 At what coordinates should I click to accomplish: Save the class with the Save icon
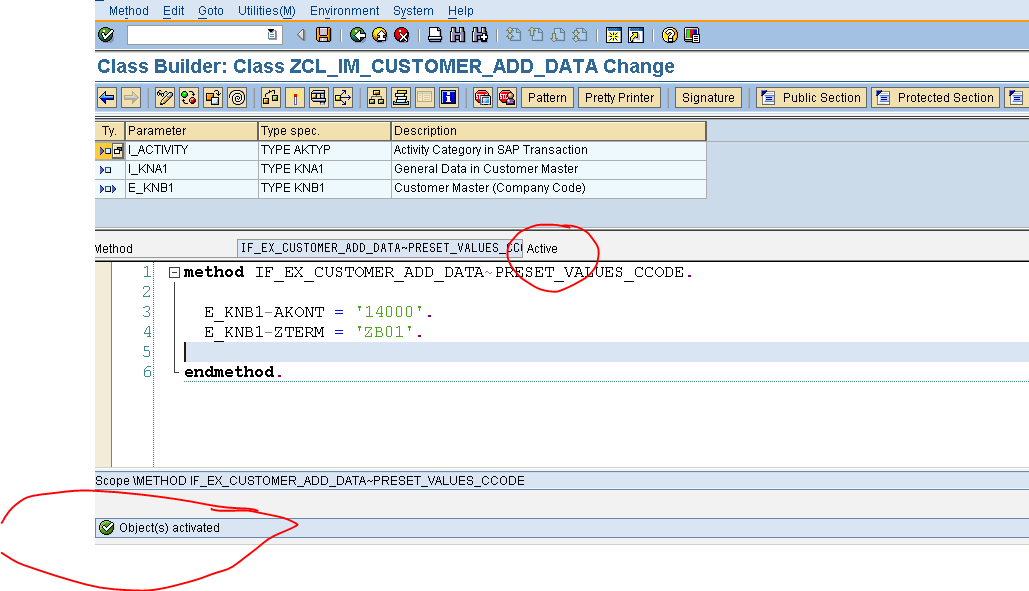pyautogui.click(x=324, y=33)
